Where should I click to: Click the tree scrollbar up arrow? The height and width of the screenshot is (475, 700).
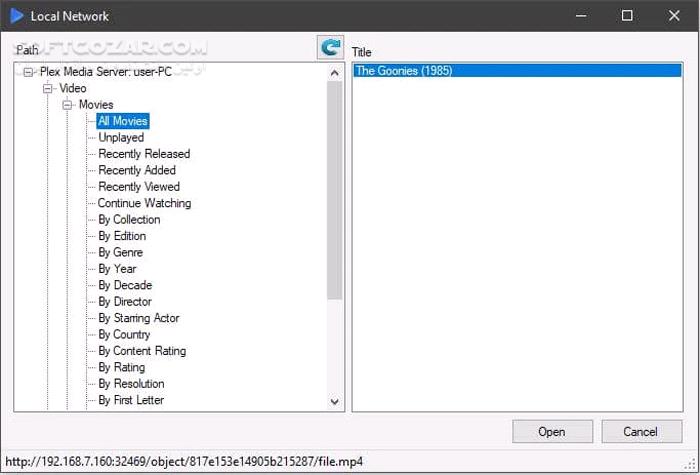tap(335, 72)
